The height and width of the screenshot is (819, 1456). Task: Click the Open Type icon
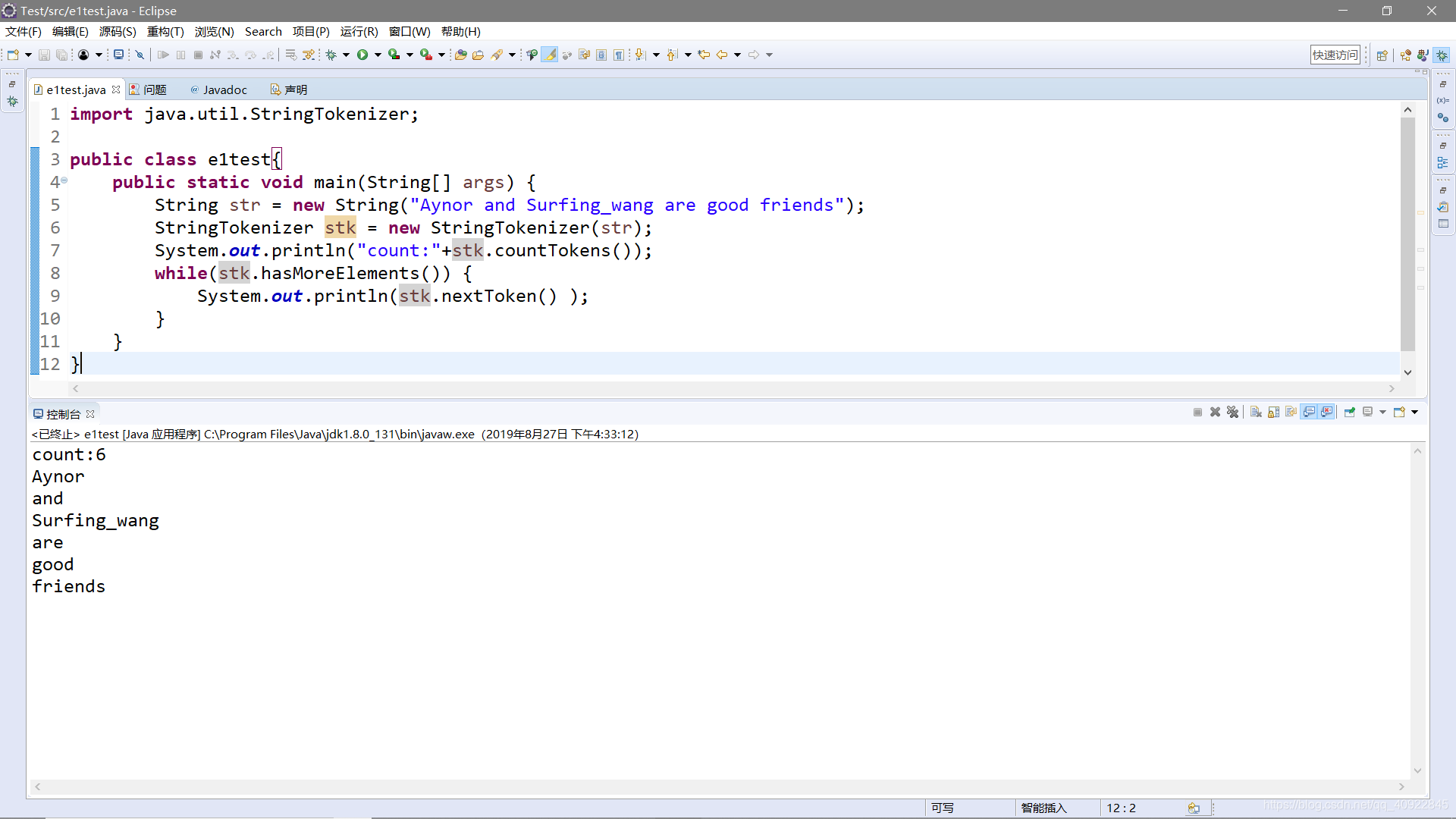click(460, 55)
